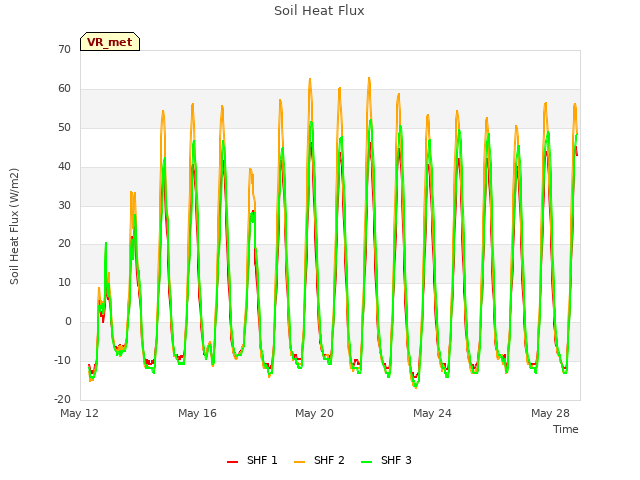Click the orange SHF 2 legend marker
Viewport: 640px width, 480px height.
299,462
